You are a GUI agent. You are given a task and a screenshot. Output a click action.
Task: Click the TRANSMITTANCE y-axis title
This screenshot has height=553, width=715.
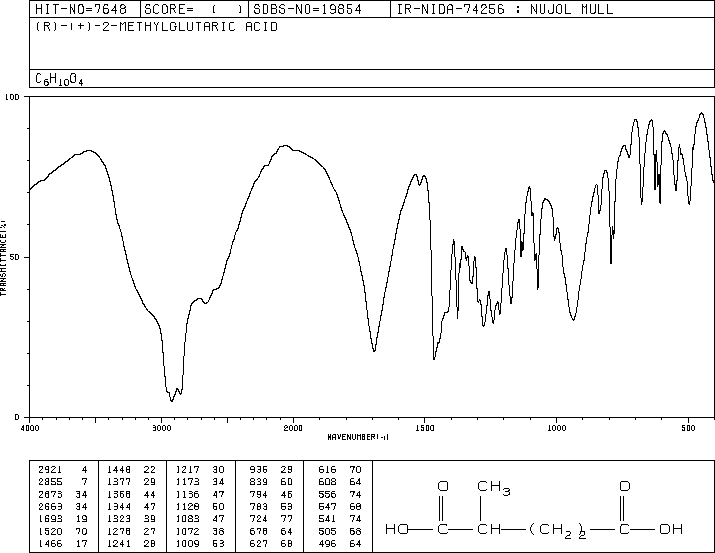3,257
